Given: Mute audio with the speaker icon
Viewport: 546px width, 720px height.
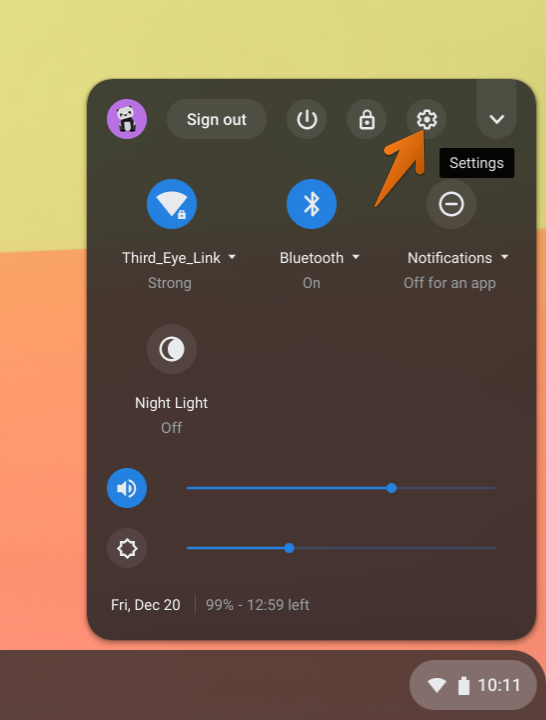Looking at the screenshot, I should point(127,488).
